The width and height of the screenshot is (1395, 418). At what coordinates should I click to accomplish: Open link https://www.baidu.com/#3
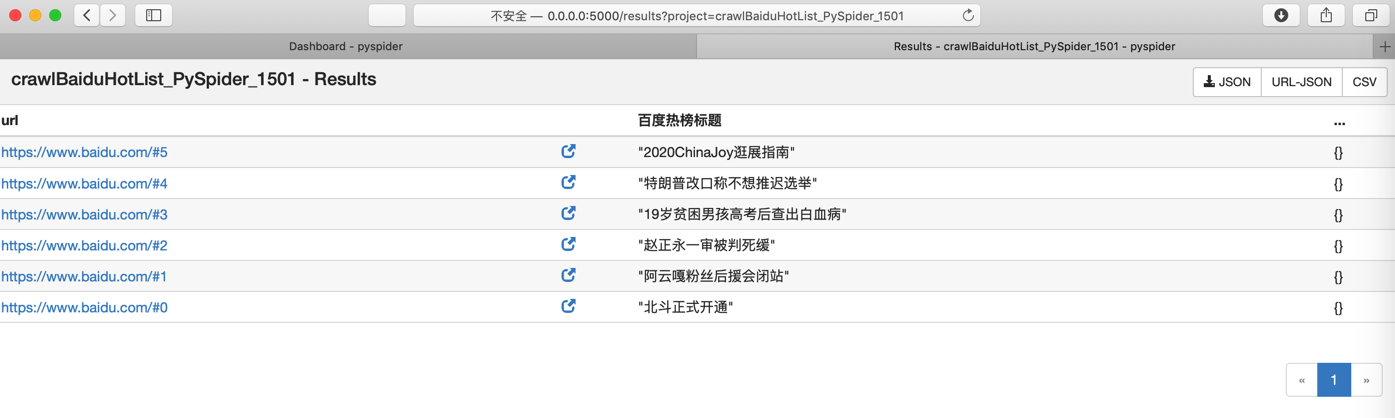click(84, 214)
